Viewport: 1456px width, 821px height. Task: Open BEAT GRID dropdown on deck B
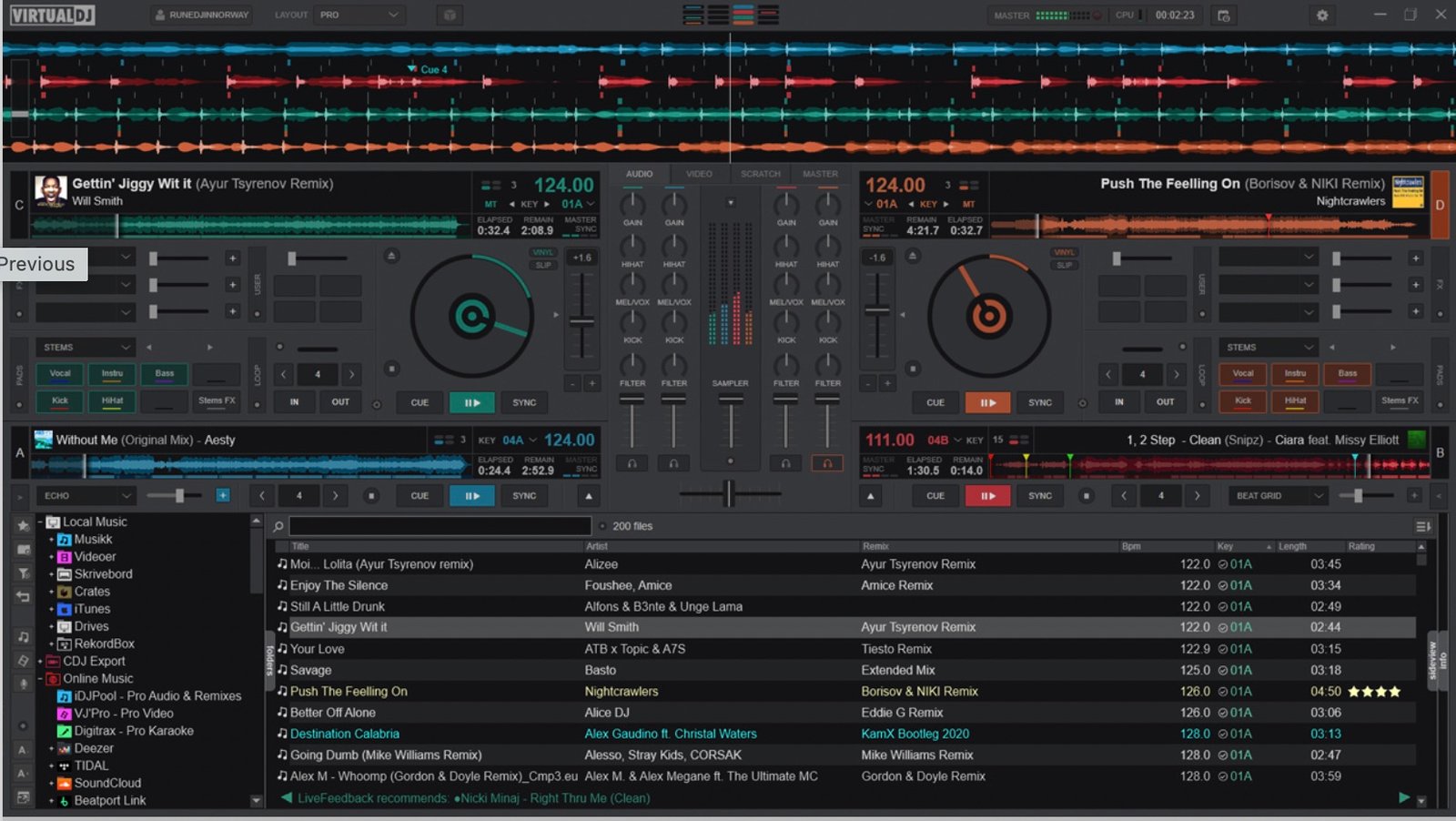tap(1277, 496)
